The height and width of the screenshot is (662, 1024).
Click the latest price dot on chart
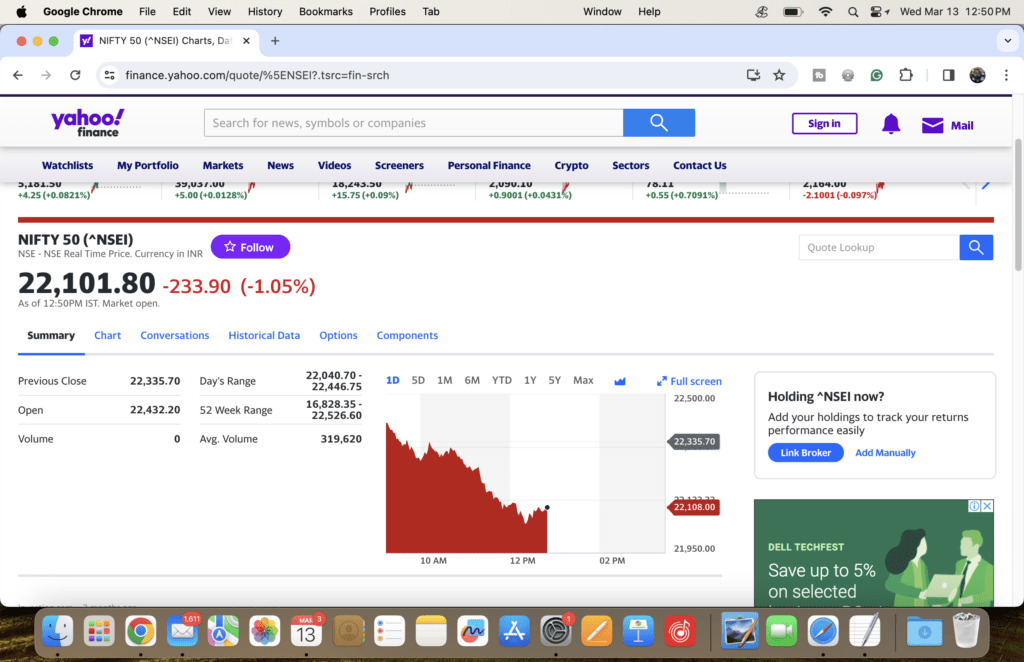point(547,507)
